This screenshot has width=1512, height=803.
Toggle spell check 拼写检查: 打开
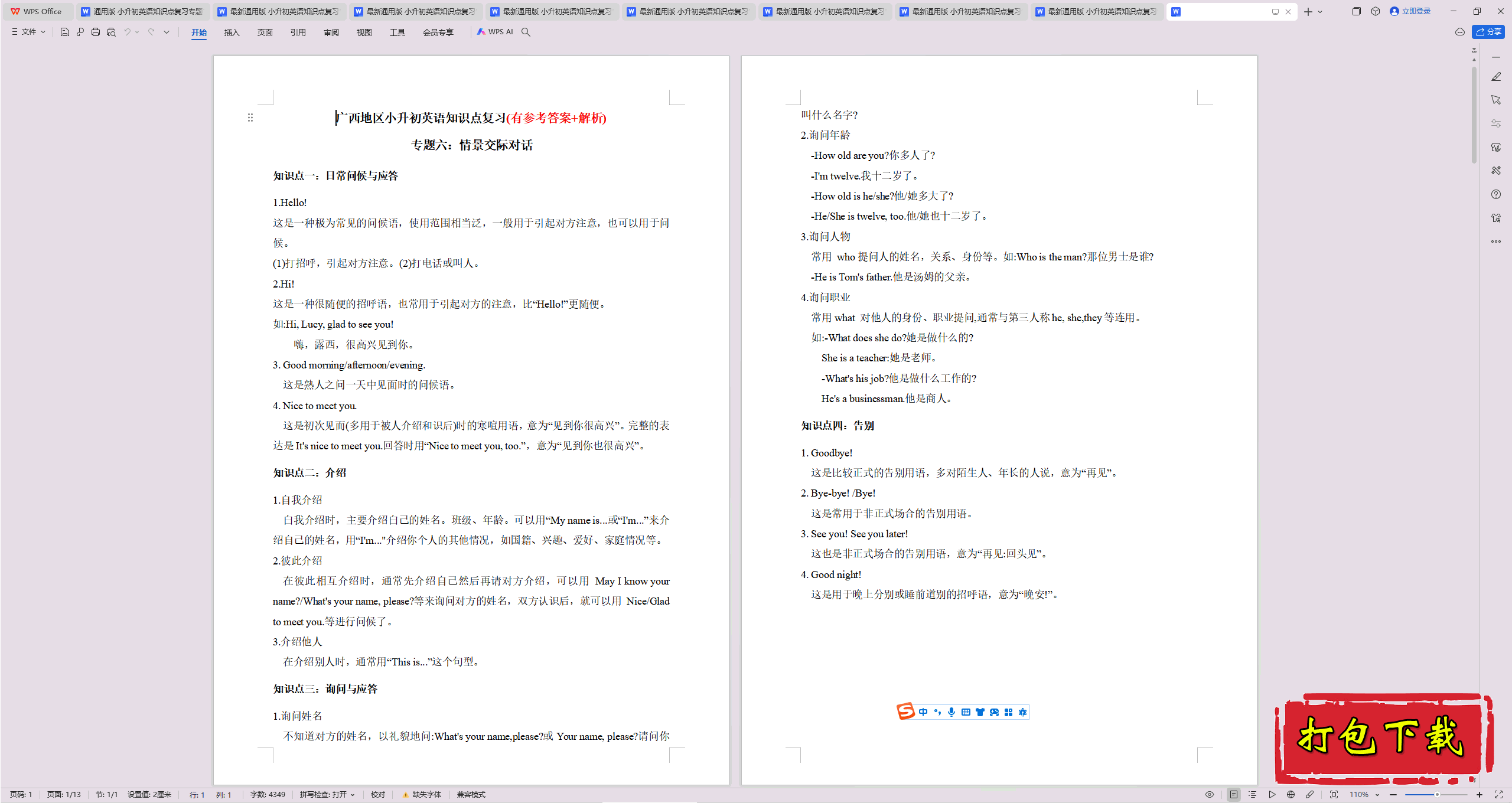tap(327, 795)
